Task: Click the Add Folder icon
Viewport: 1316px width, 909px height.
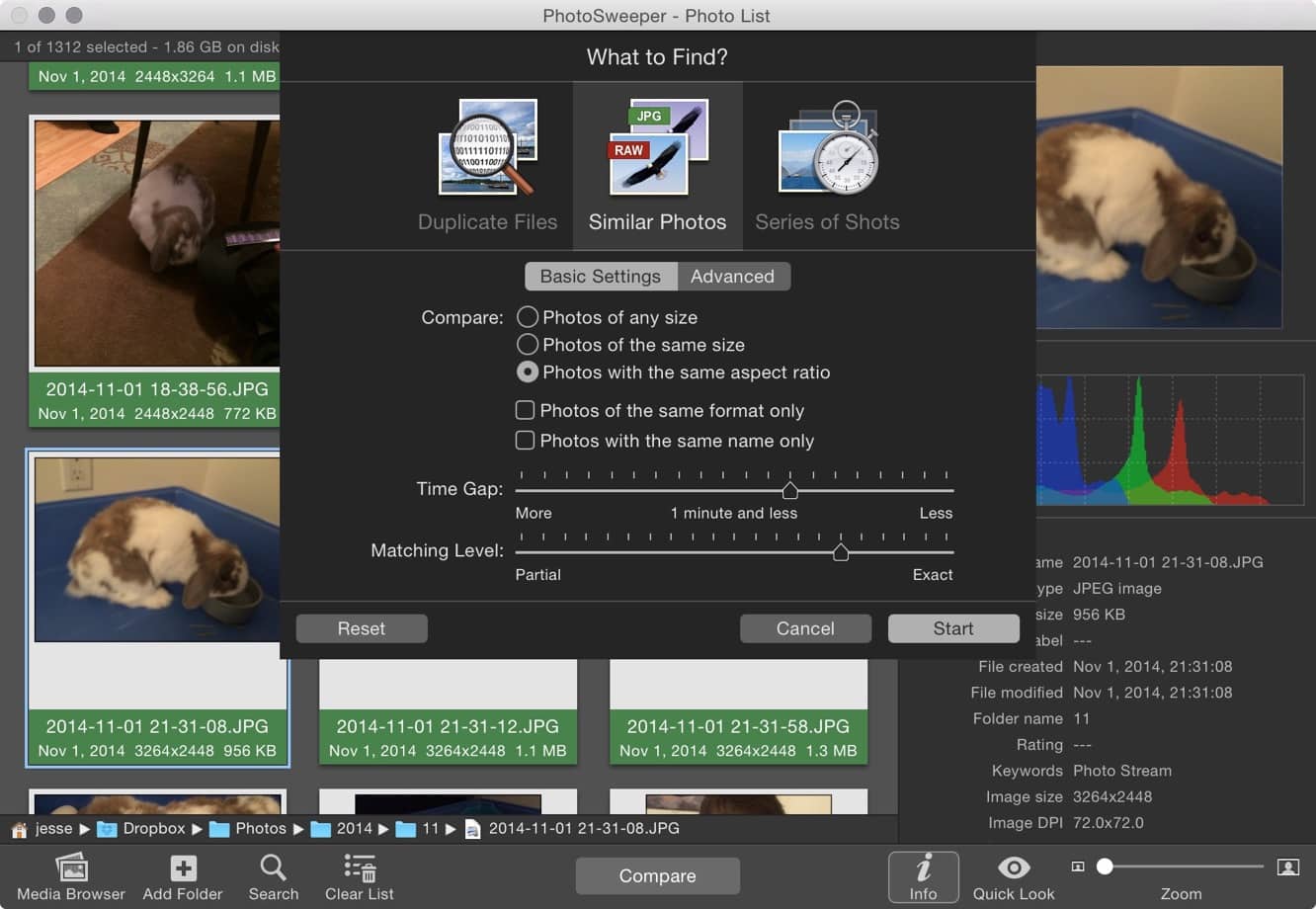Action: point(183,869)
